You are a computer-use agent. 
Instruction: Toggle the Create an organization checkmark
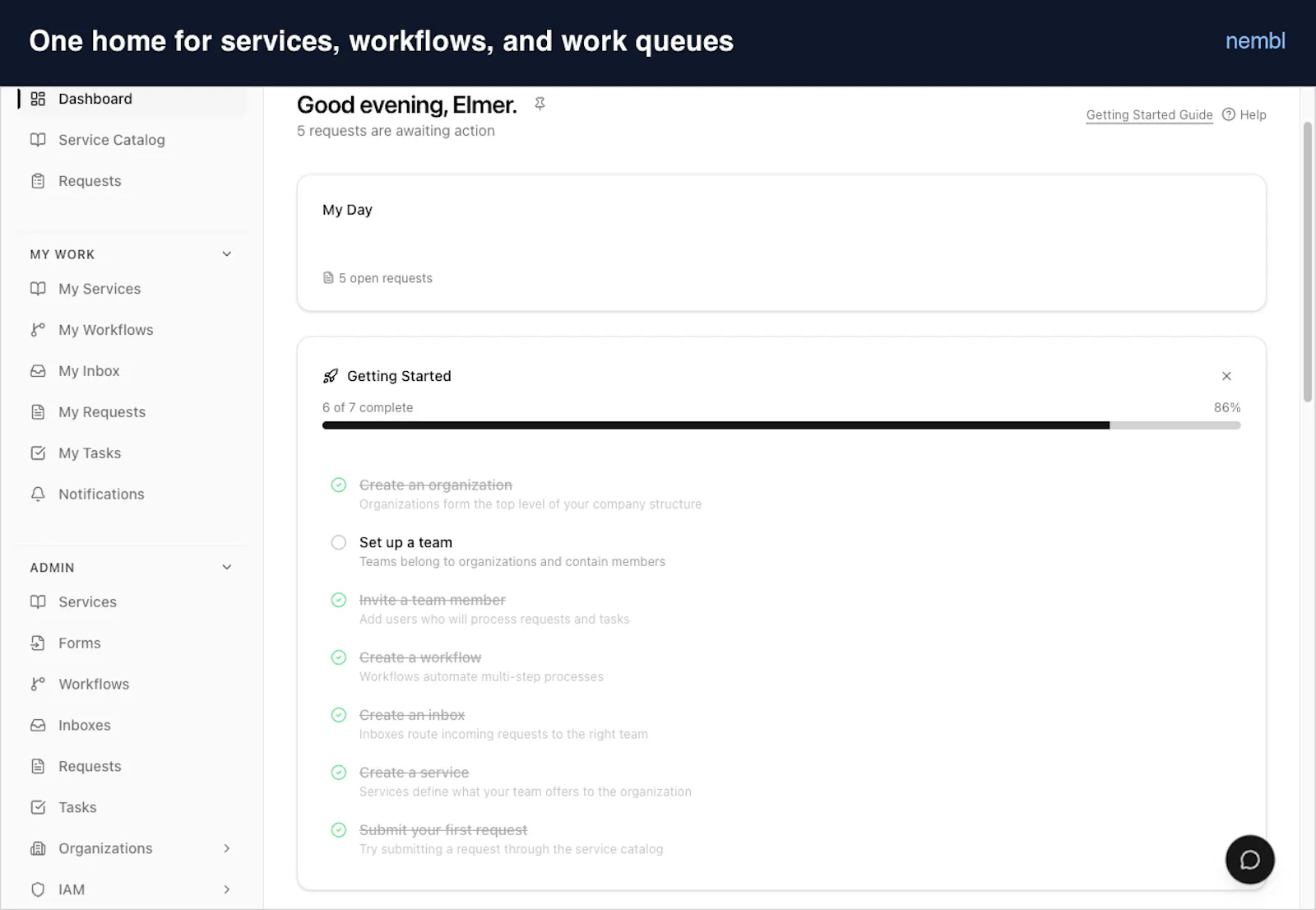(x=339, y=485)
